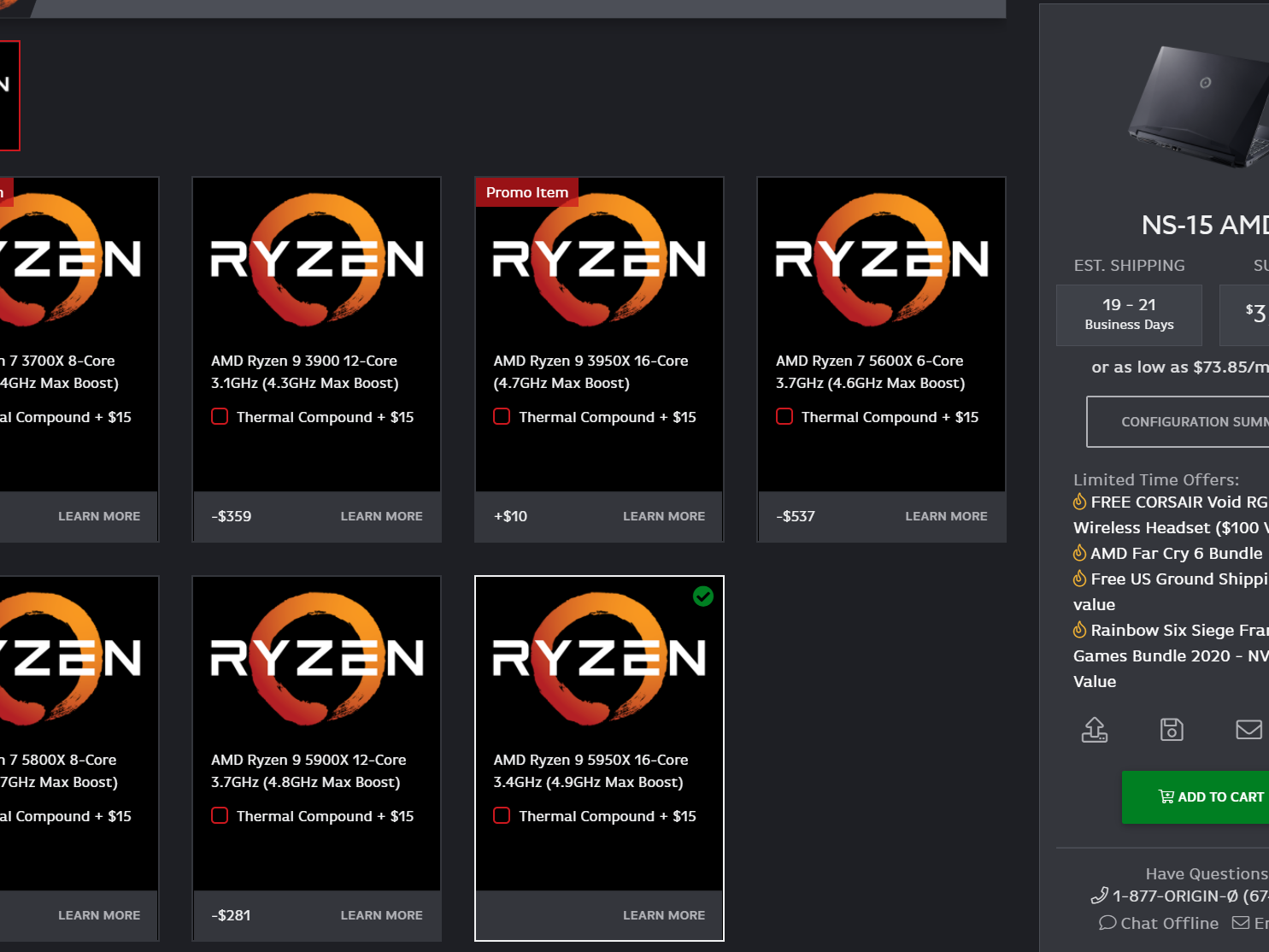Image resolution: width=1269 pixels, height=952 pixels.
Task: Click the flame icon beside FREE CORSAIR Void headset offer
Action: 1078,502
